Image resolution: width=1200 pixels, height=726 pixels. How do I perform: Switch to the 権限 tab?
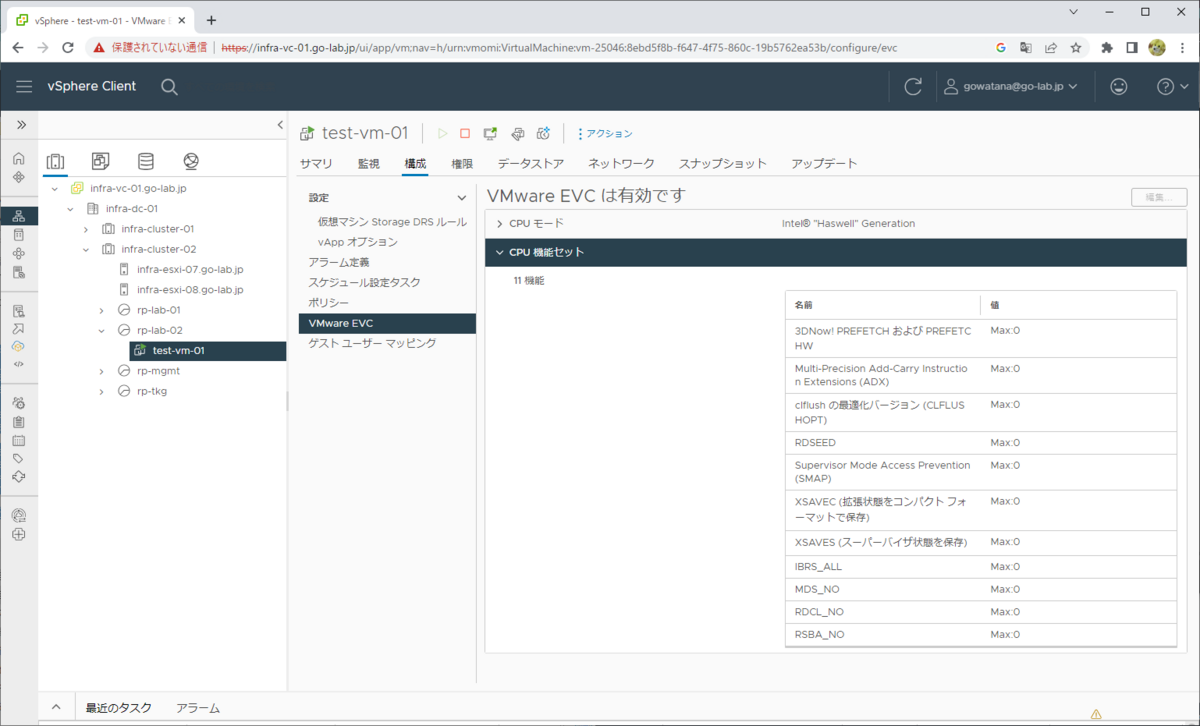(x=462, y=163)
